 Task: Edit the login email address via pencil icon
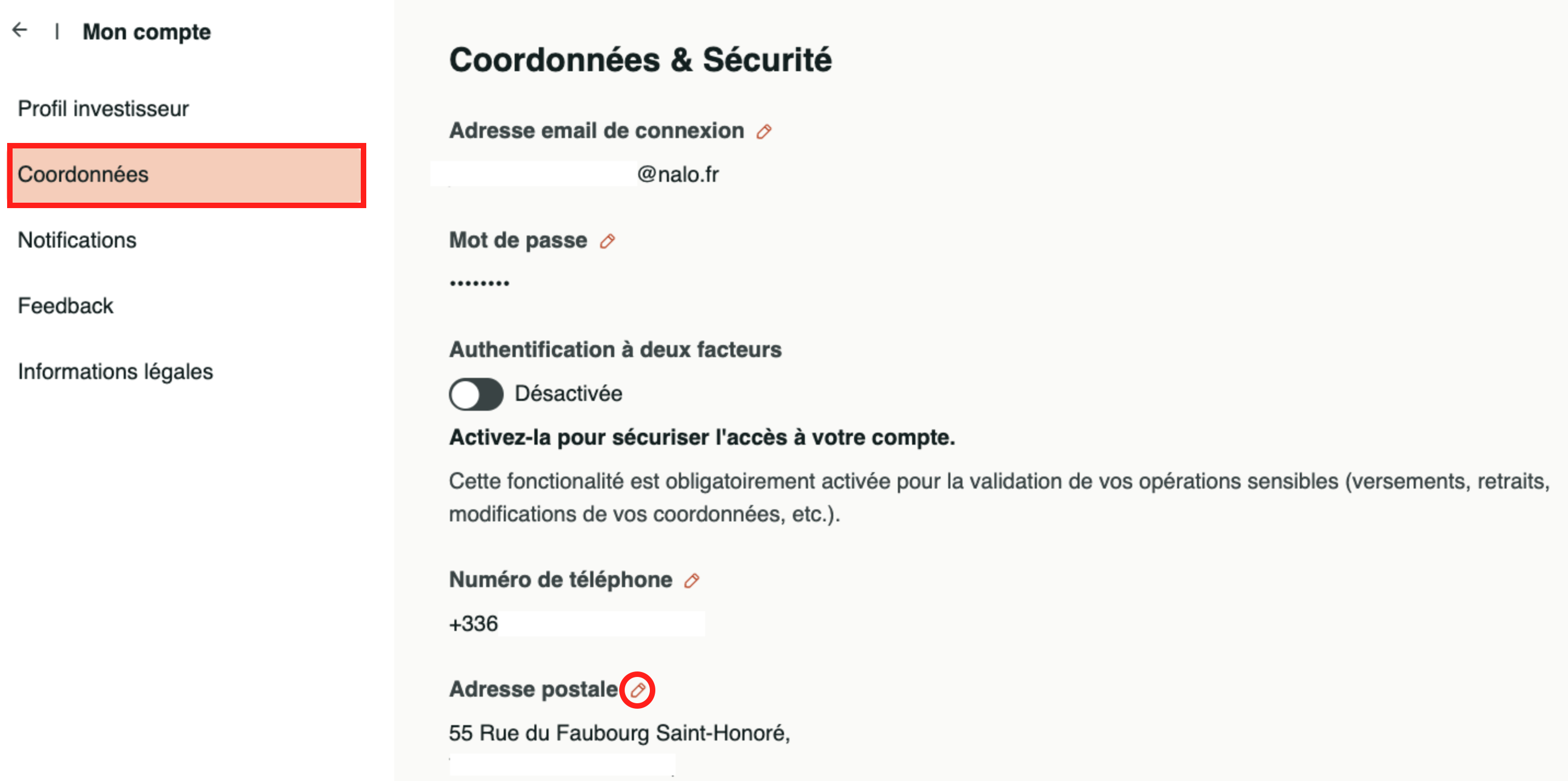coord(764,131)
